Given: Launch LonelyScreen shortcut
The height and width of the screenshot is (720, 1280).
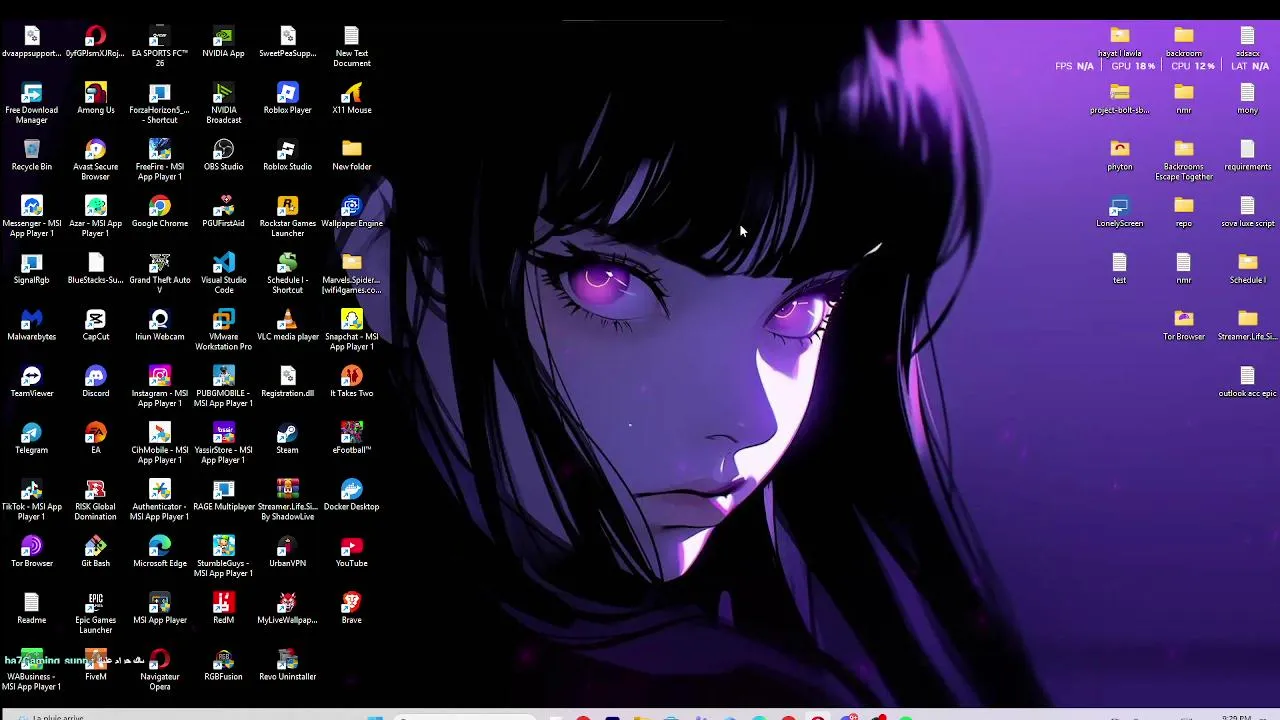Looking at the screenshot, I should (x=1120, y=213).
